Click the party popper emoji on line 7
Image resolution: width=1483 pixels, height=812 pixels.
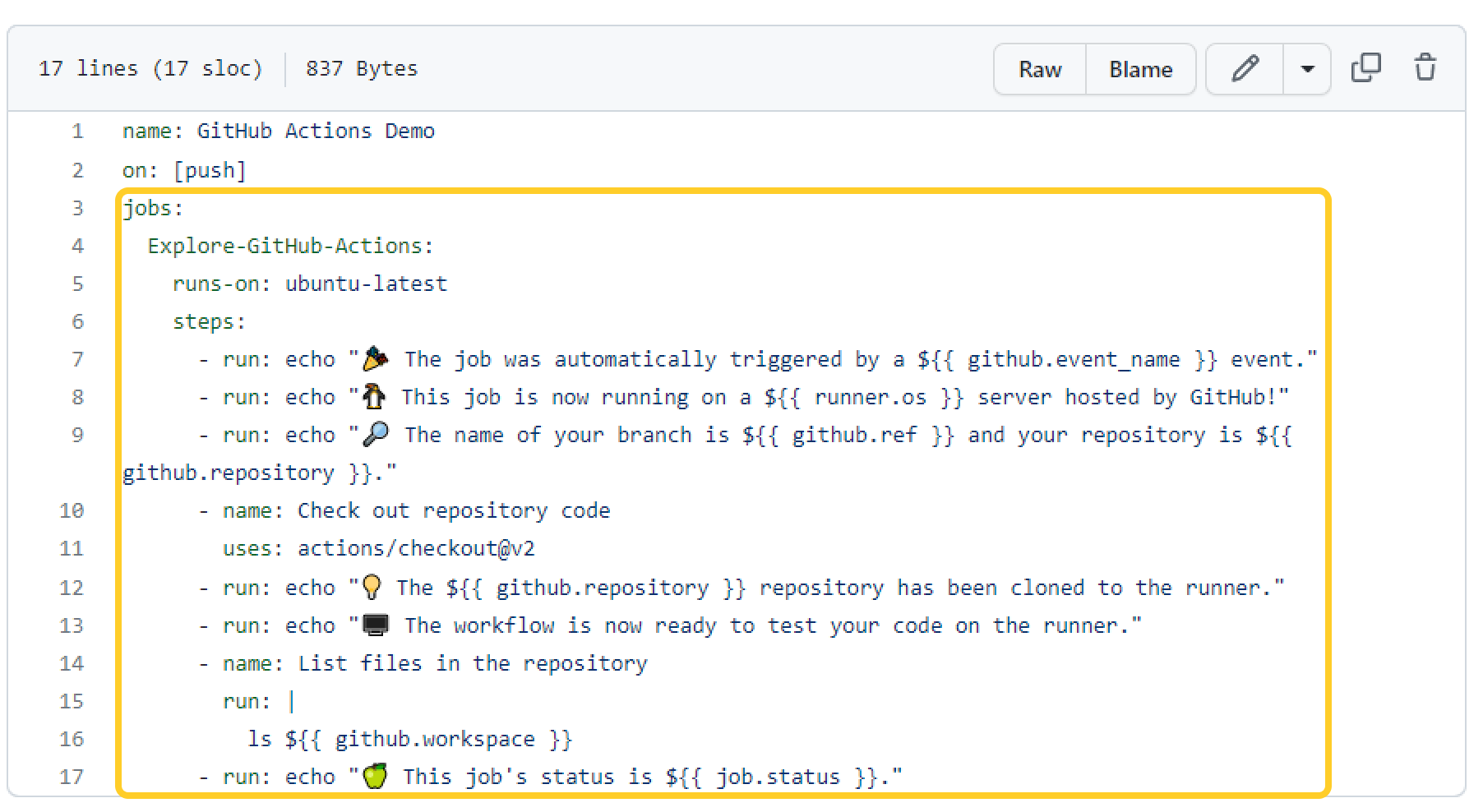376,358
